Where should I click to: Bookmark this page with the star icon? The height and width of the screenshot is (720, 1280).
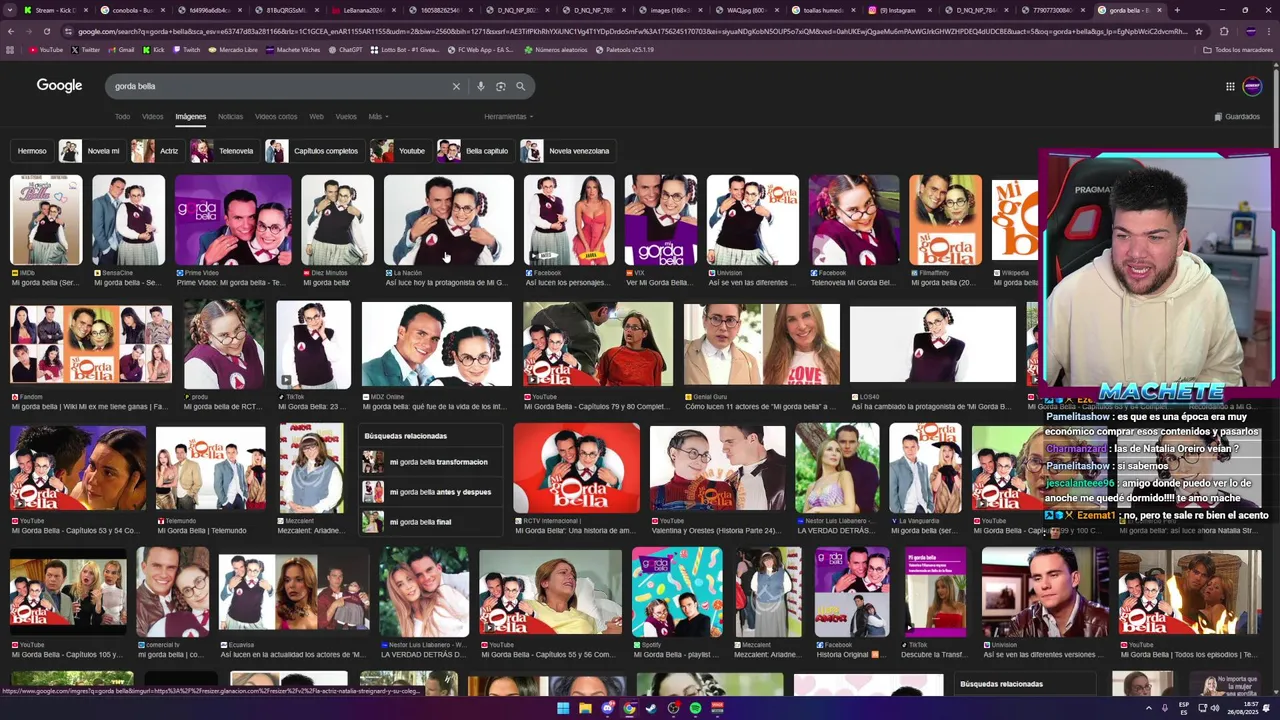tap(1199, 31)
